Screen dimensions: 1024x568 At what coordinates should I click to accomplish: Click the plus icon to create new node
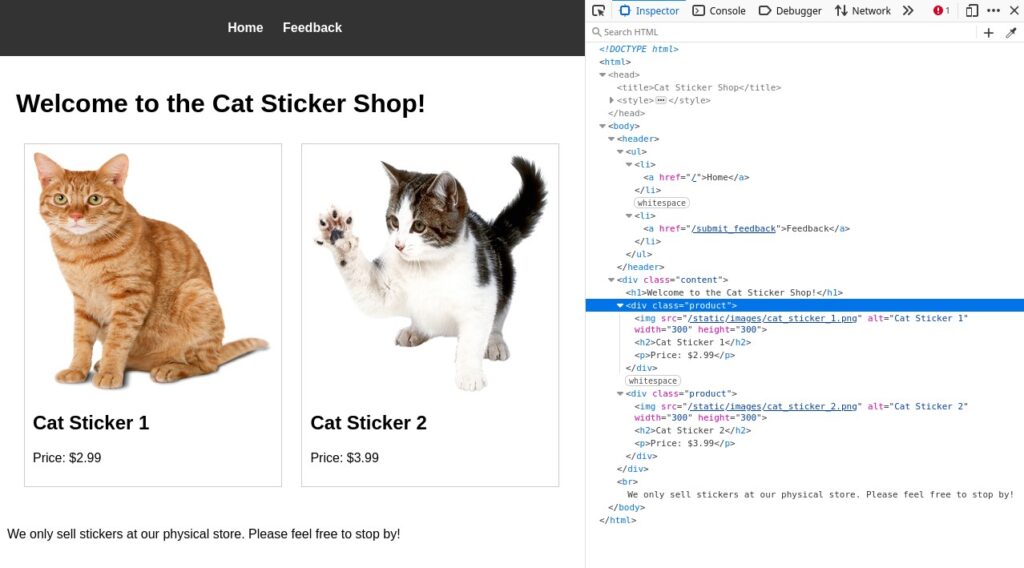[x=989, y=32]
